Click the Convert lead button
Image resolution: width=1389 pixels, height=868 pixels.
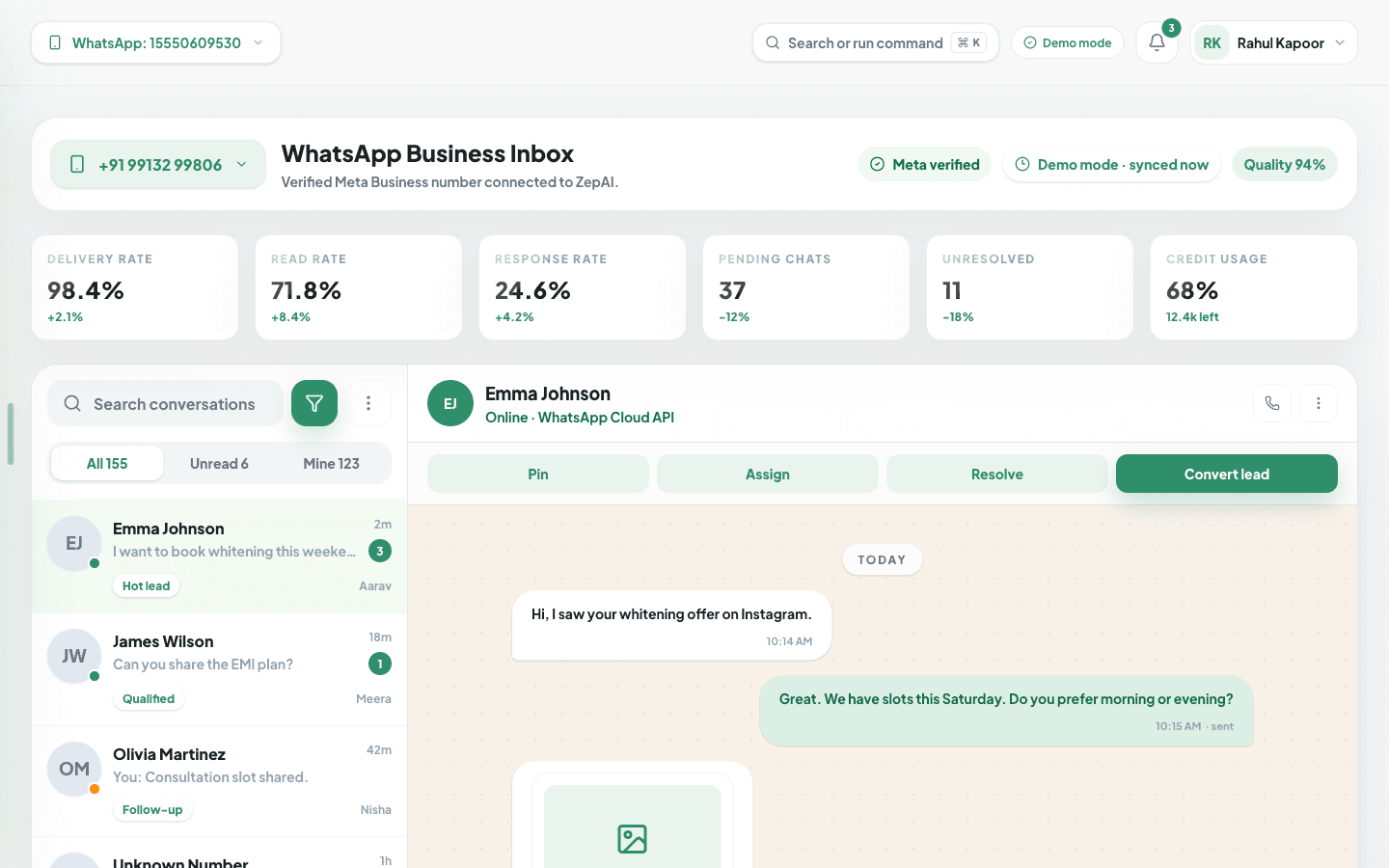tap(1227, 474)
